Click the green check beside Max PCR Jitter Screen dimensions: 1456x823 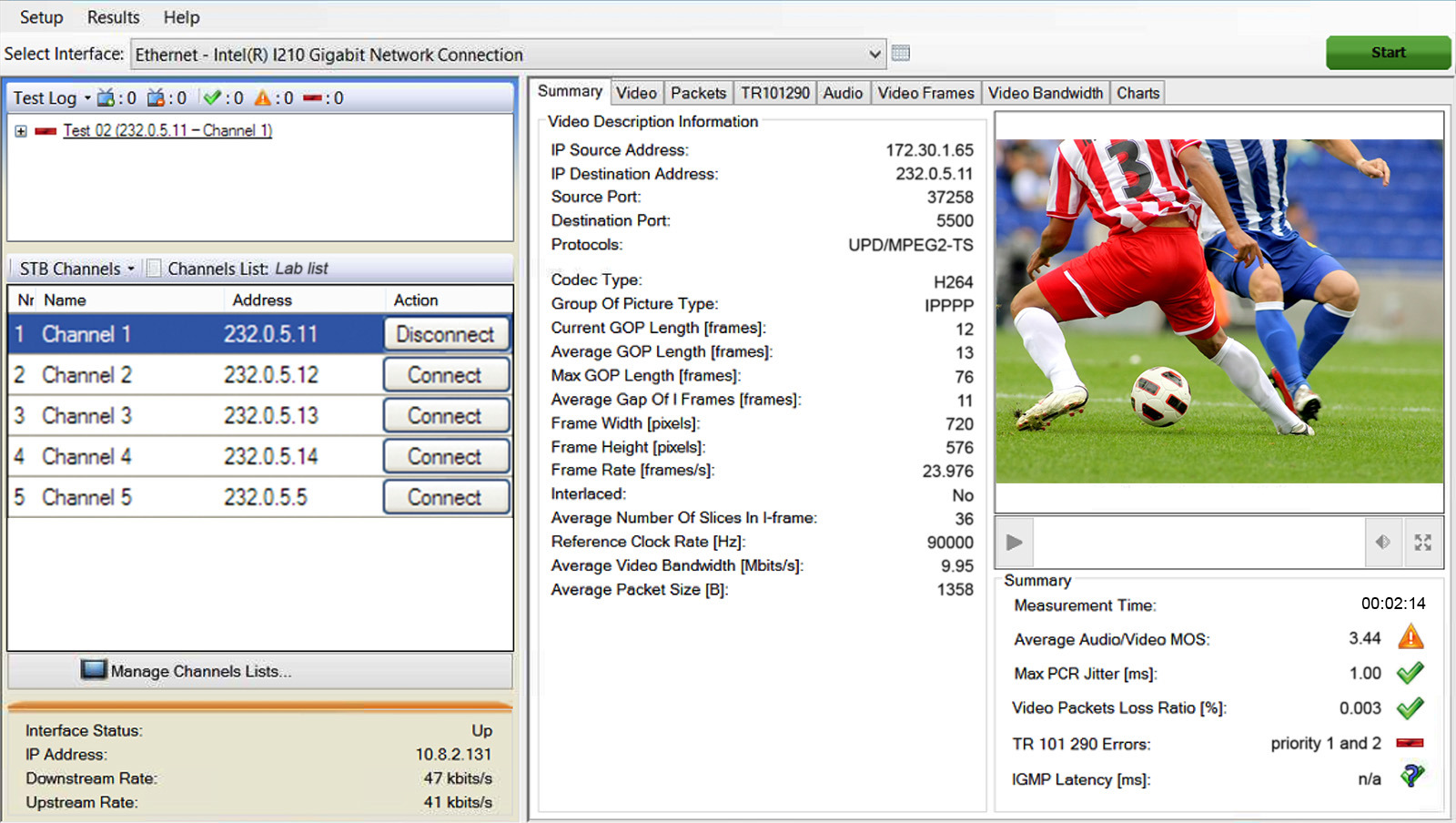pyautogui.click(x=1410, y=673)
